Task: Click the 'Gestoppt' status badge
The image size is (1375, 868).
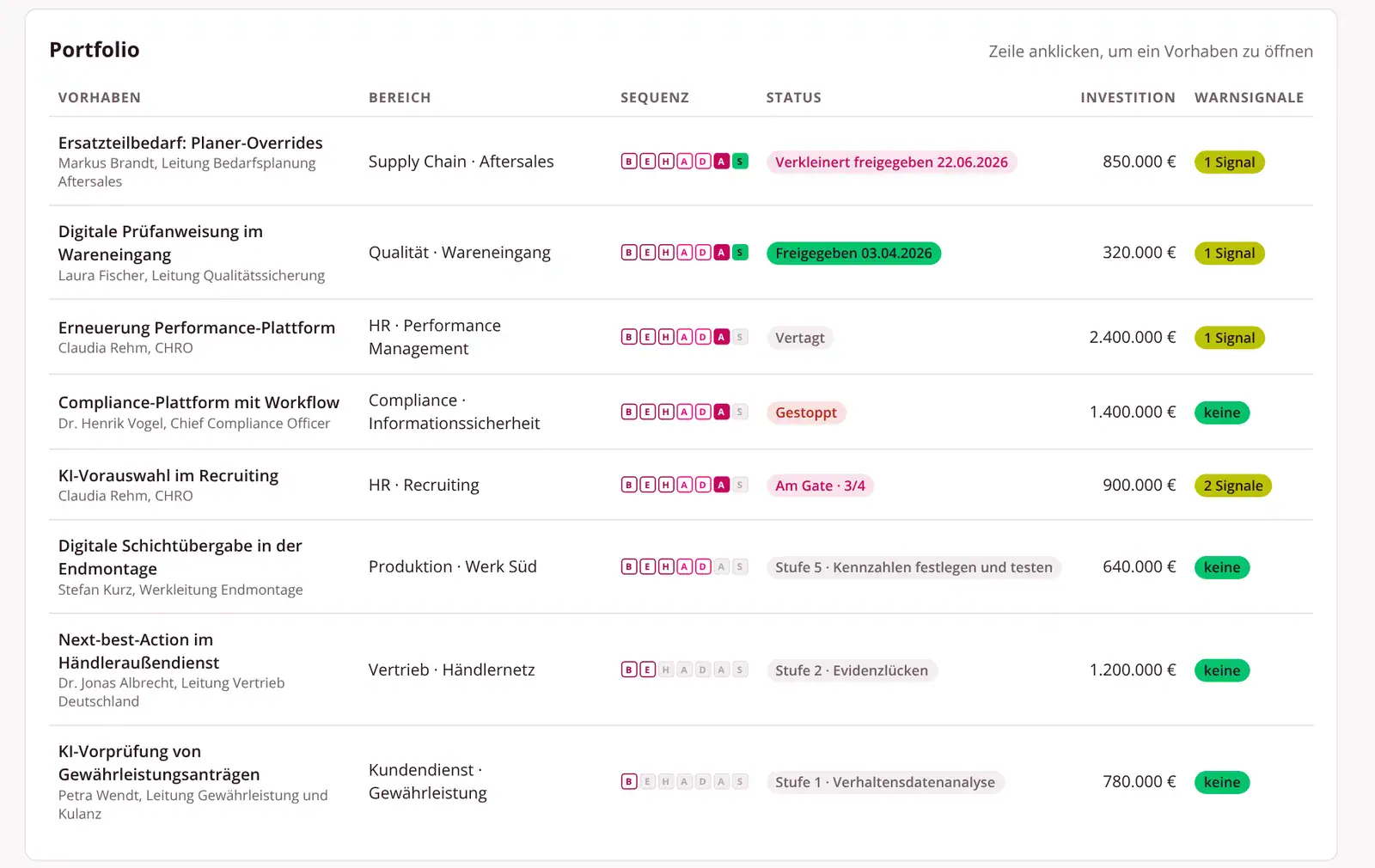Action: 806,413
